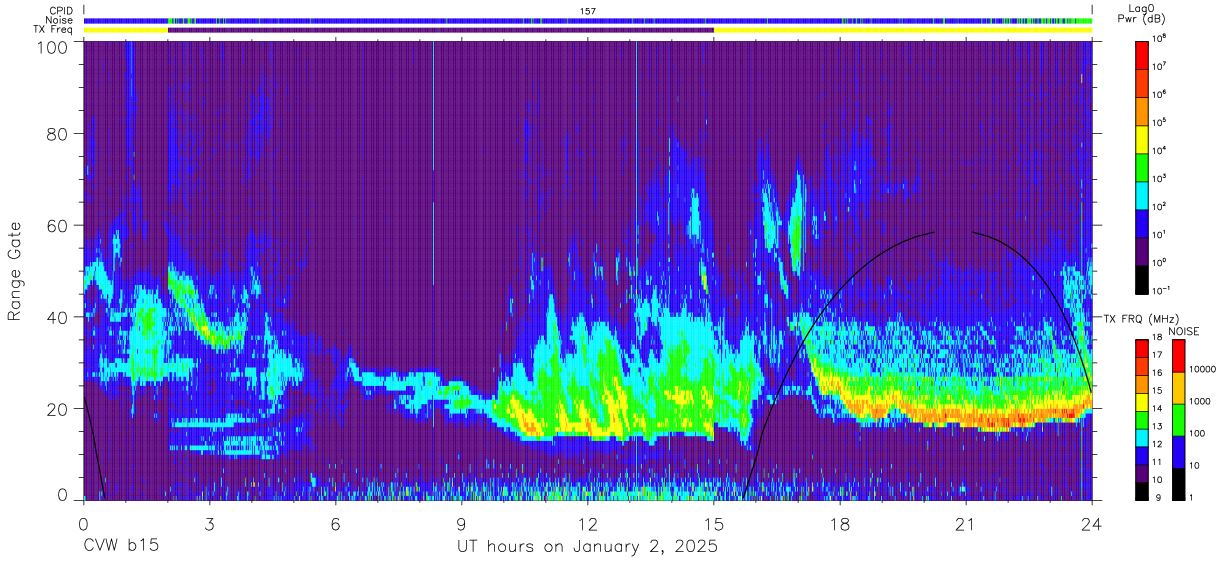
Task: Click the TX Freq row label
Action: click(53, 29)
